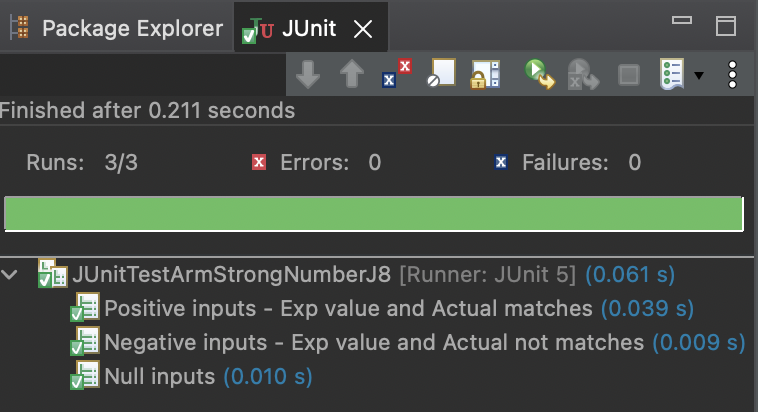Collapse JUnitTestArmStrongNumberJ8 tree node
Image resolution: width=758 pixels, height=412 pixels.
click(x=12, y=273)
